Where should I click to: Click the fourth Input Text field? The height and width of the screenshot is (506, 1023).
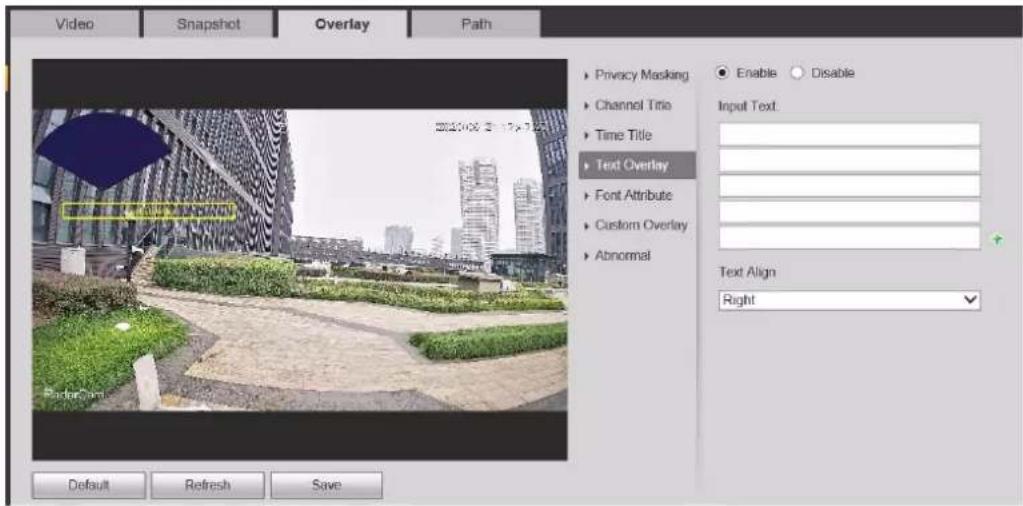pos(849,212)
